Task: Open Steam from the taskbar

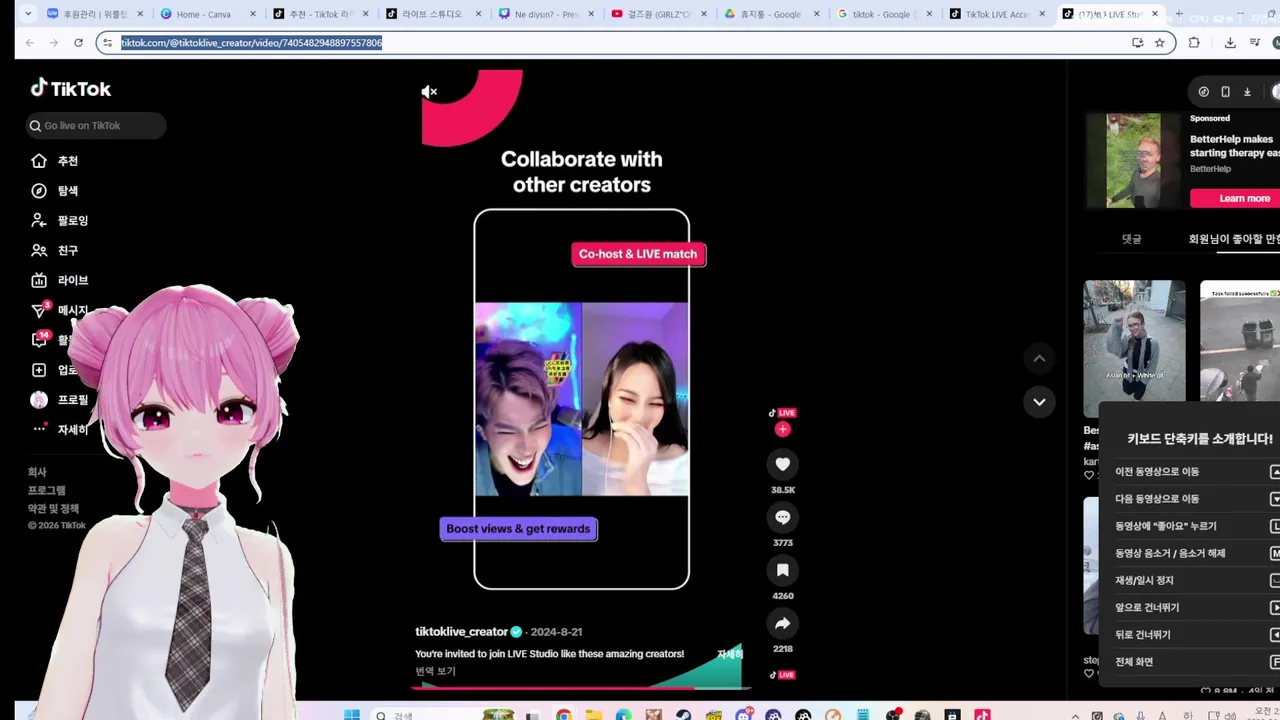Action: [x=683, y=715]
